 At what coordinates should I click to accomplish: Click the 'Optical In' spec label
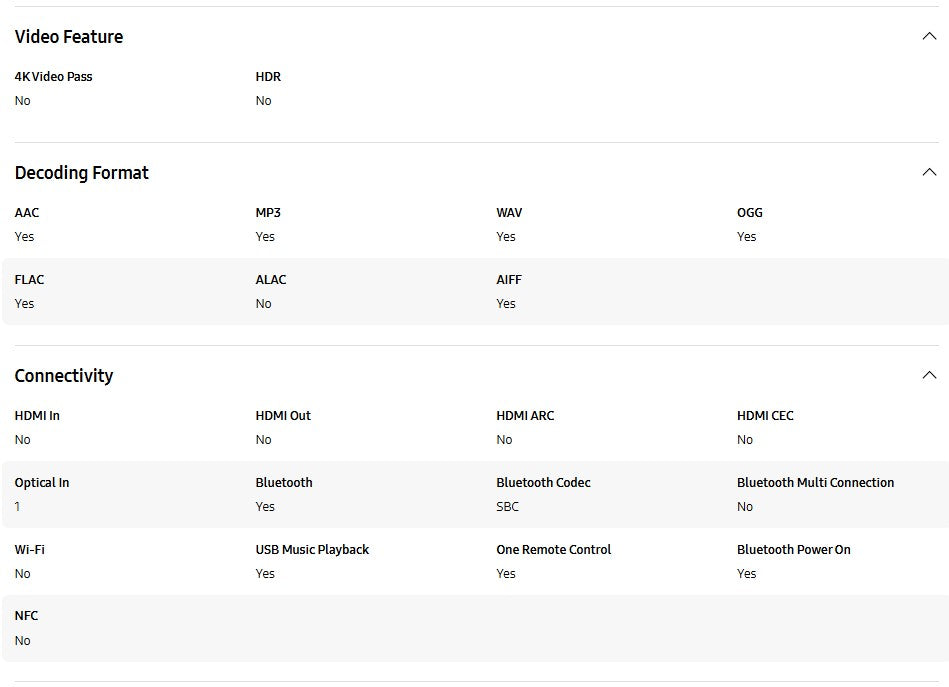coord(42,483)
